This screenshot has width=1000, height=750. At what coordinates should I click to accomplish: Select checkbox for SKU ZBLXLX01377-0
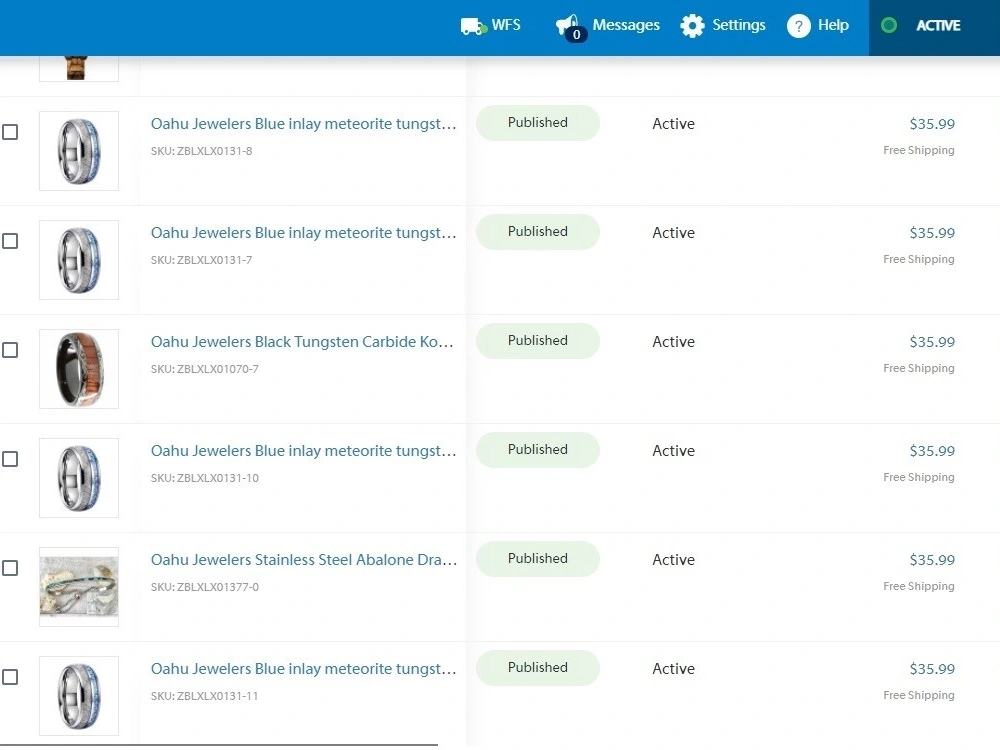(10, 568)
